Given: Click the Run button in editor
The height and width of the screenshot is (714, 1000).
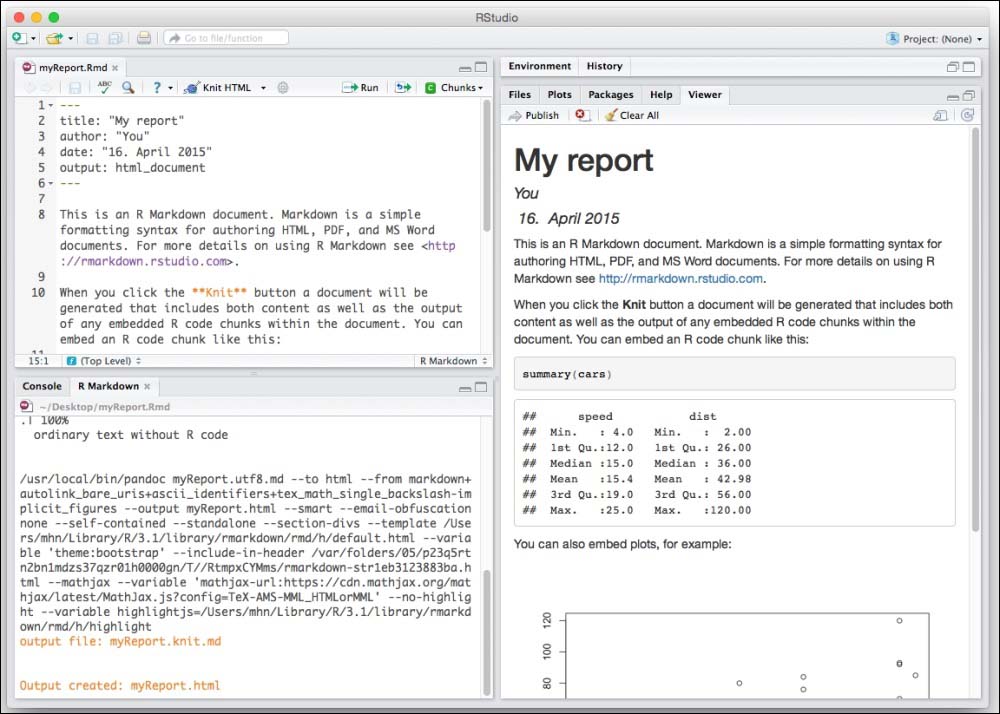Looking at the screenshot, I should [x=360, y=87].
